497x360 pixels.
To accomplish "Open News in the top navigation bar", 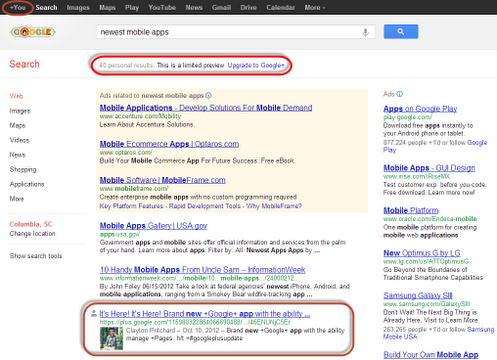I will coord(194,7).
